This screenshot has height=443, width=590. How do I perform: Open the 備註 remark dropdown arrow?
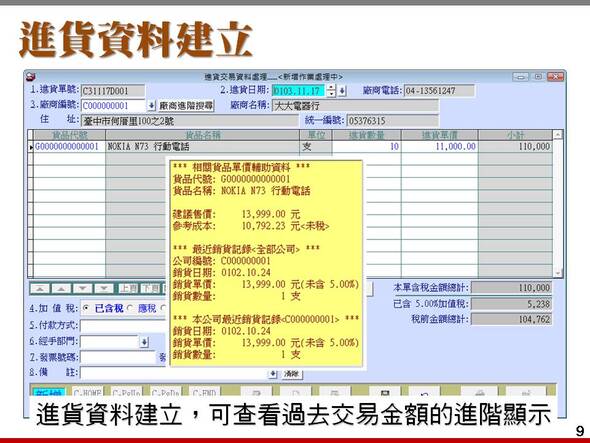point(272,374)
